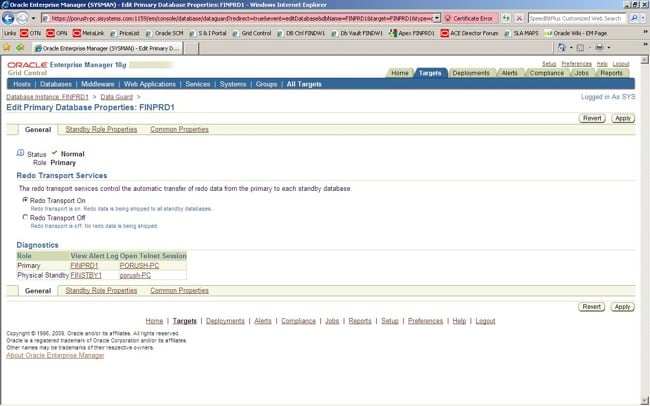Expand the favorites bar overflow chevron
The image size is (650, 406).
click(x=645, y=32)
